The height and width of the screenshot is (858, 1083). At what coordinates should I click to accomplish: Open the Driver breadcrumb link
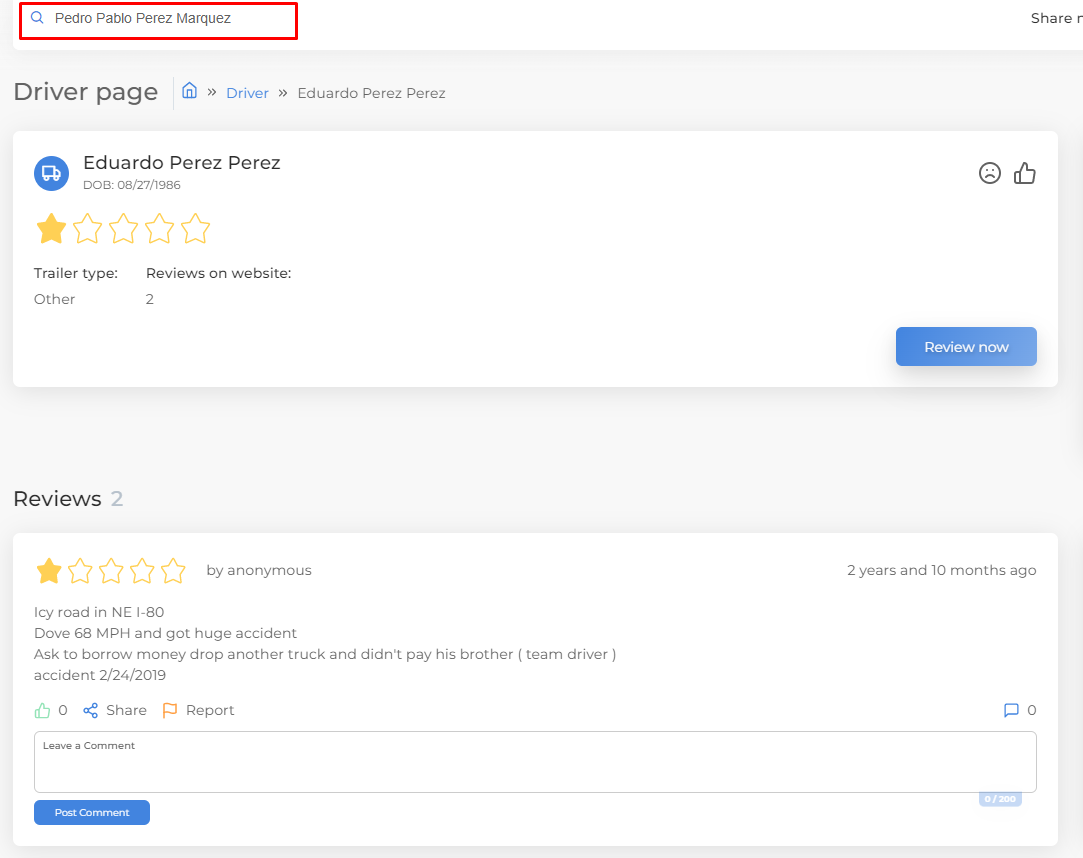coord(247,93)
